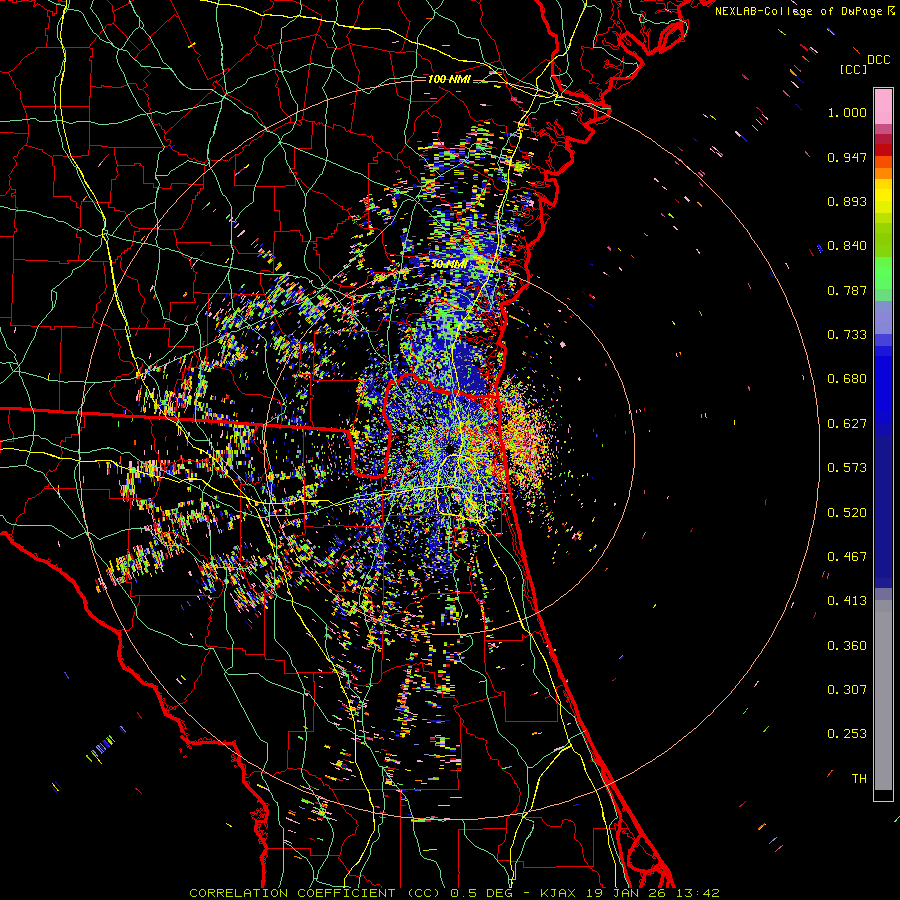Click the 0.467 scale value
The height and width of the screenshot is (900, 900).
(847, 557)
